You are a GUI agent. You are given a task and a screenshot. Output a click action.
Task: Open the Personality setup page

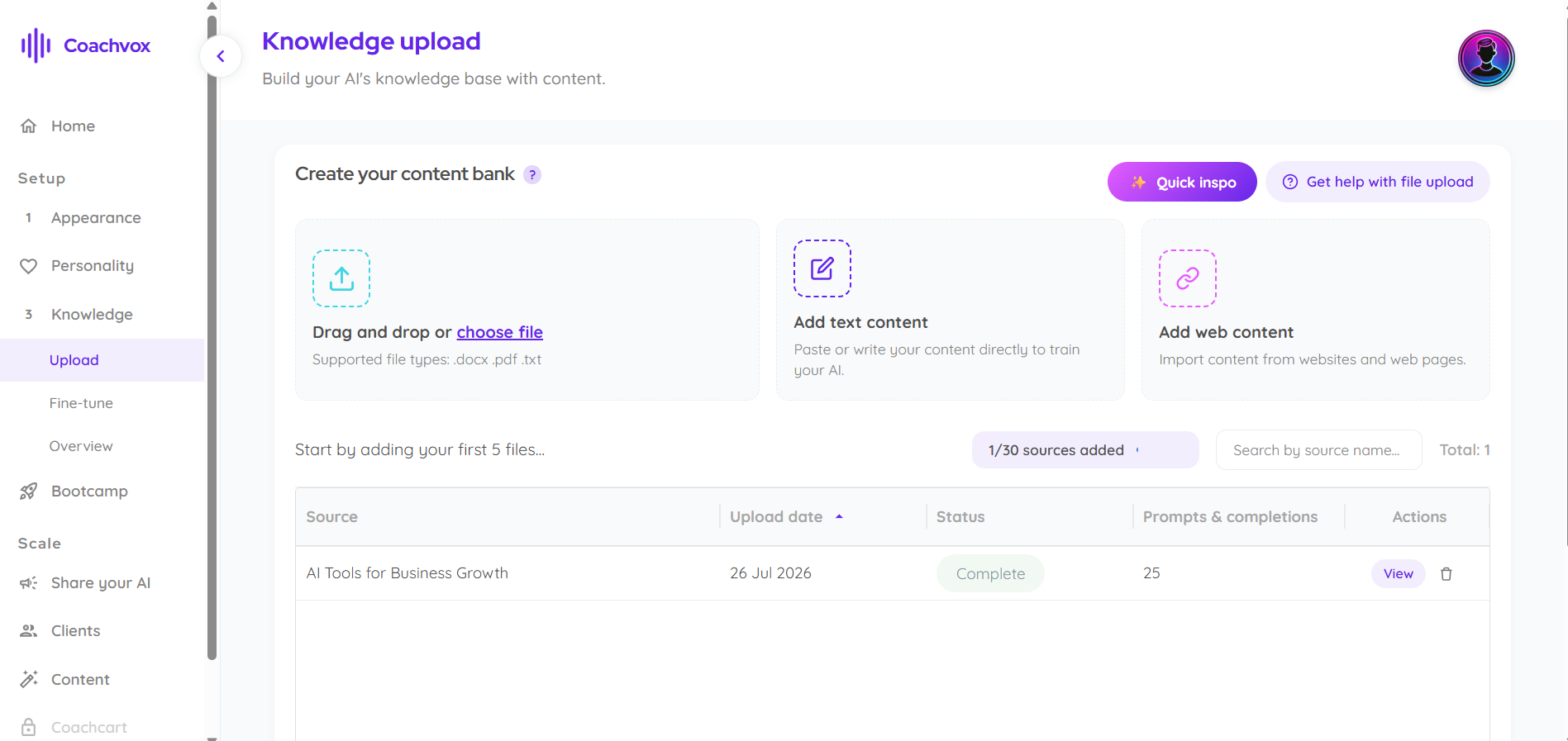click(93, 266)
